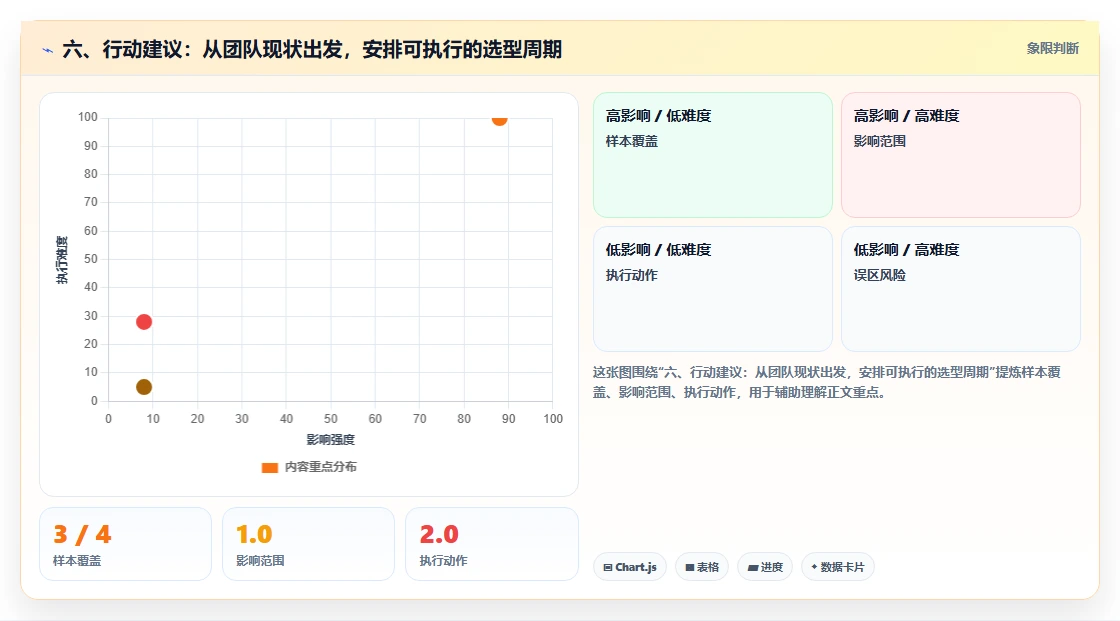The width and height of the screenshot is (1120, 621).
Task: Toggle the 内容重点分布 legend swatch
Action: pos(269,467)
